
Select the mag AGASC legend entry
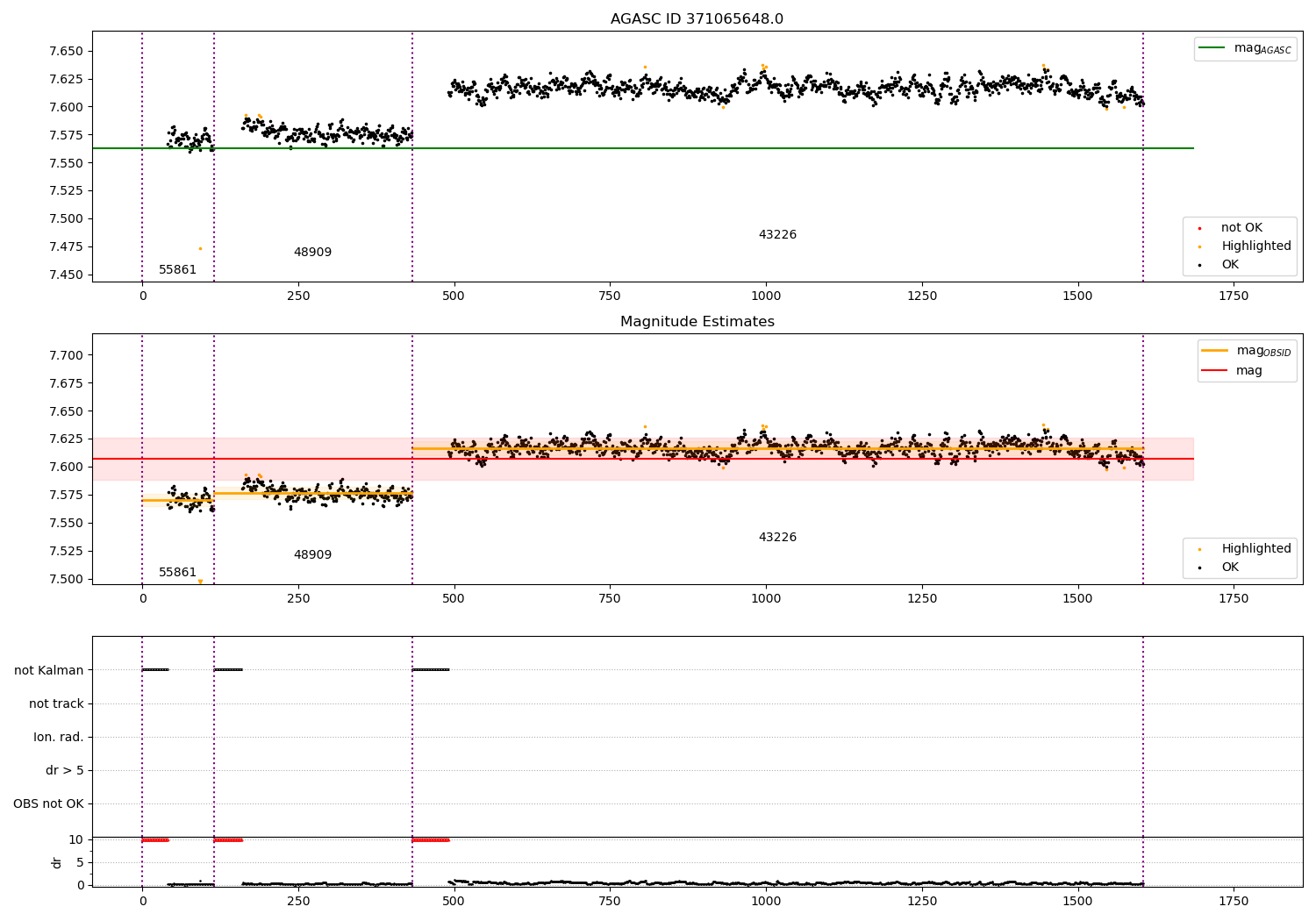(1245, 48)
